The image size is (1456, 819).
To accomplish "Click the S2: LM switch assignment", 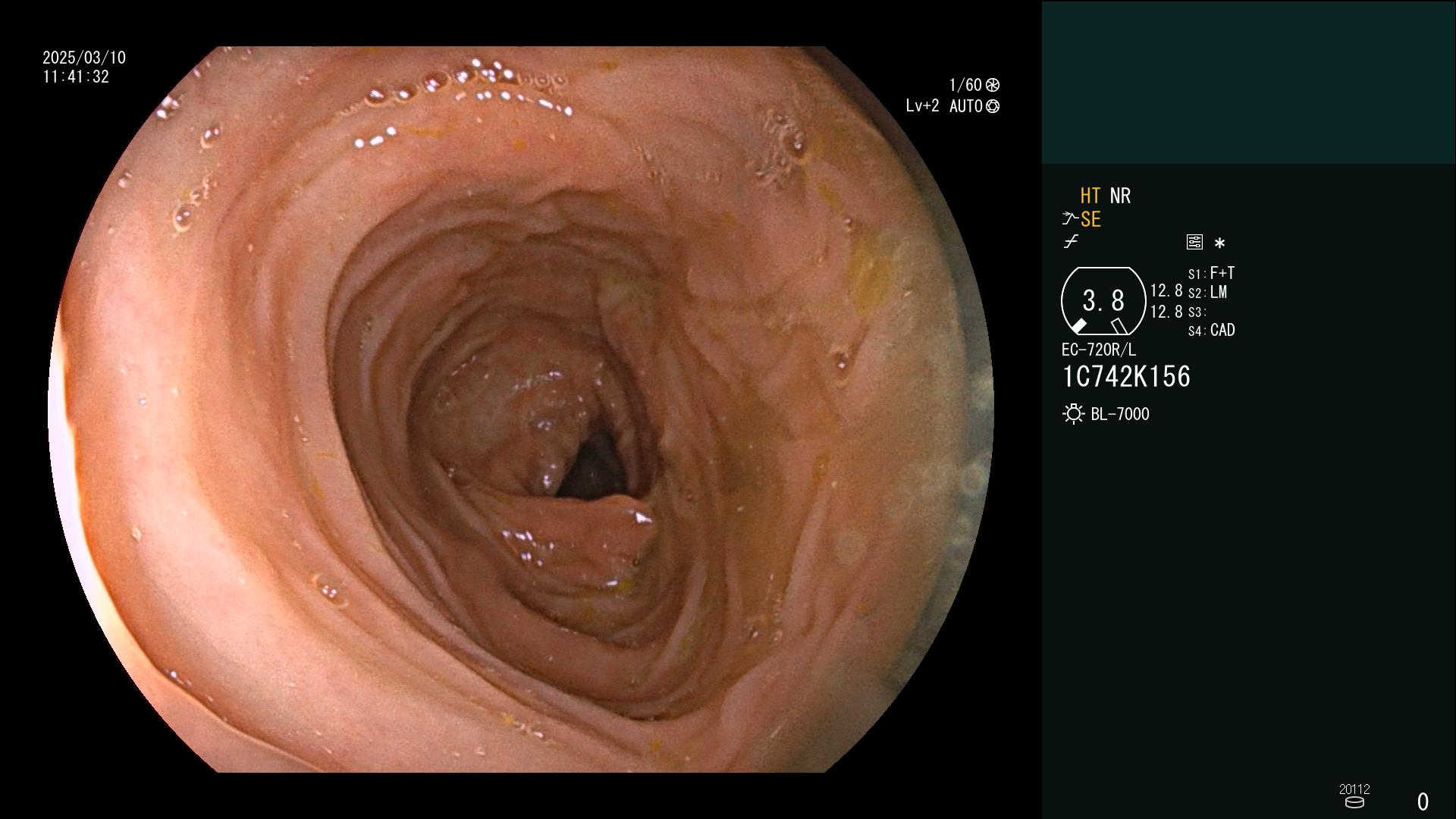I will click(1207, 292).
